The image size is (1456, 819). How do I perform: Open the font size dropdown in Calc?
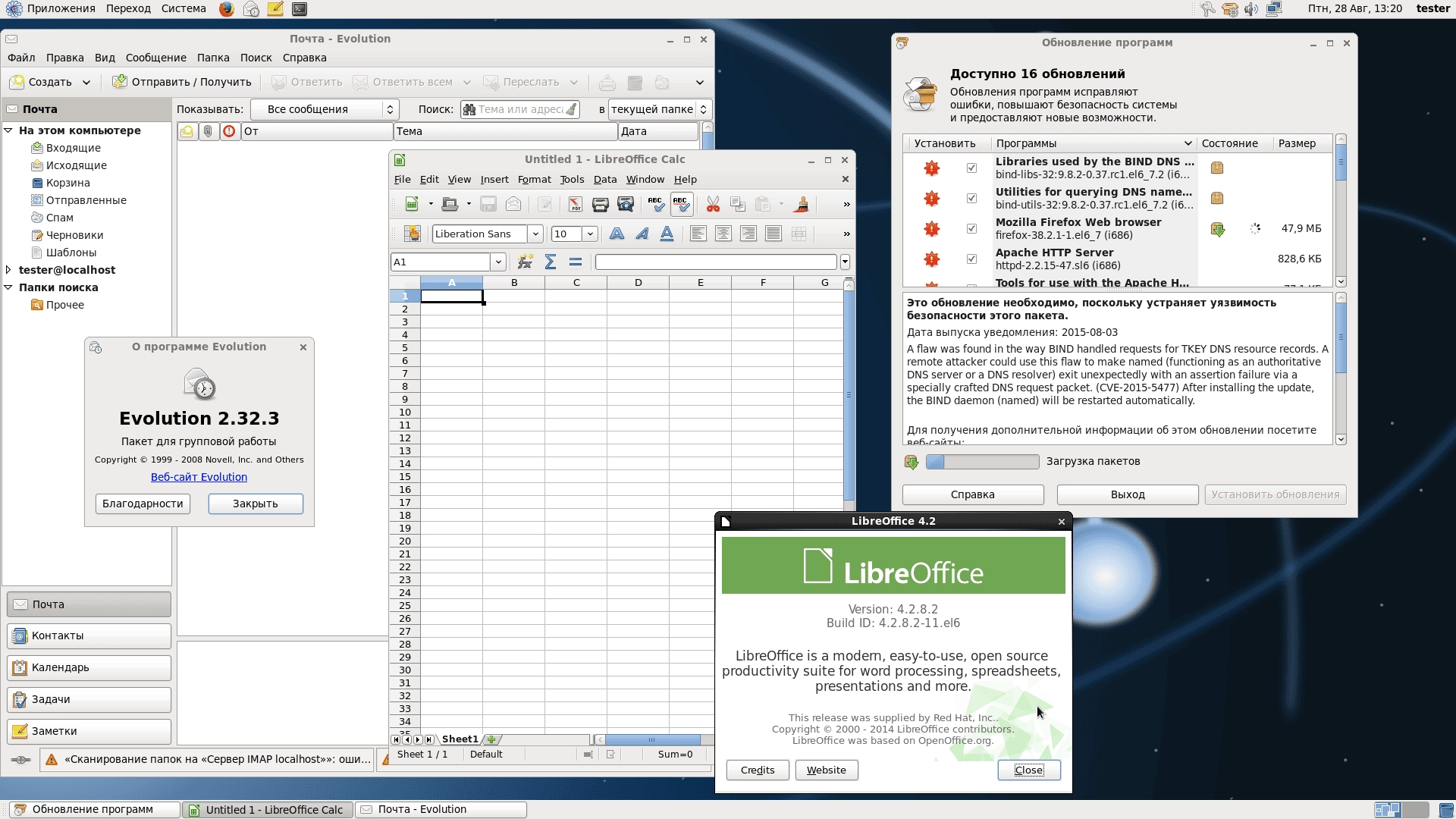pos(590,234)
